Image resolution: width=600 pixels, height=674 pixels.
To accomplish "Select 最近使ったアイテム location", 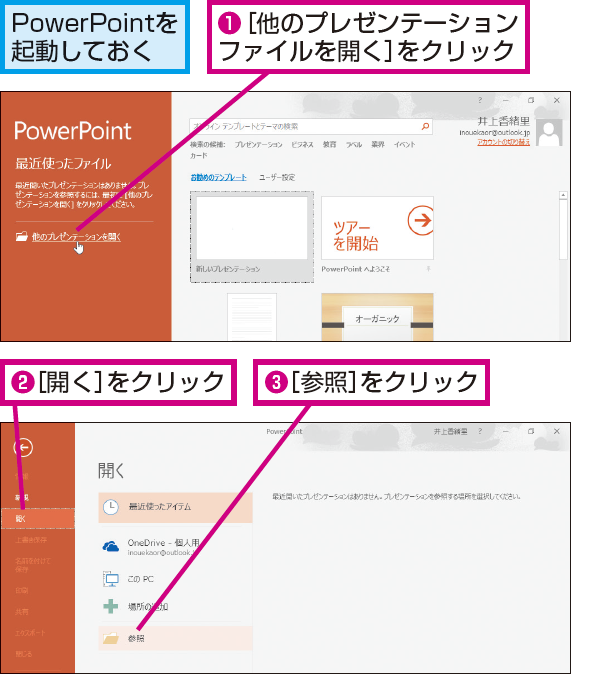I will [x=175, y=507].
